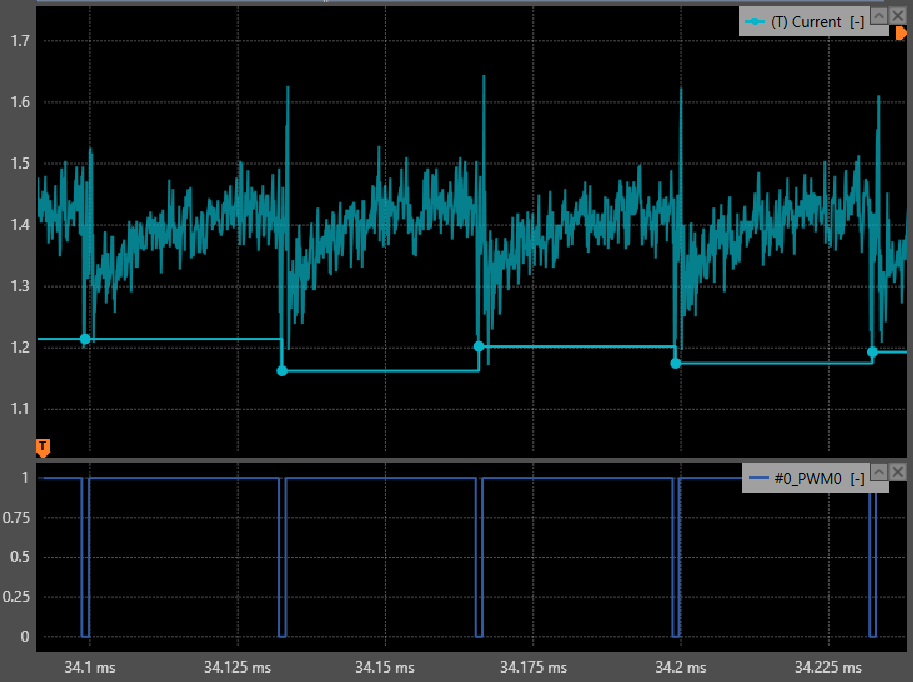Image resolution: width=913 pixels, height=682 pixels.
Task: Click the orange trigger level marker at right edge
Action: pos(902,33)
